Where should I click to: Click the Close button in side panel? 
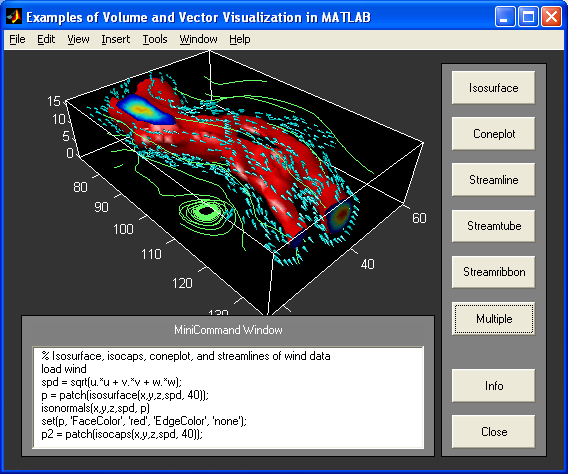pyautogui.click(x=493, y=432)
